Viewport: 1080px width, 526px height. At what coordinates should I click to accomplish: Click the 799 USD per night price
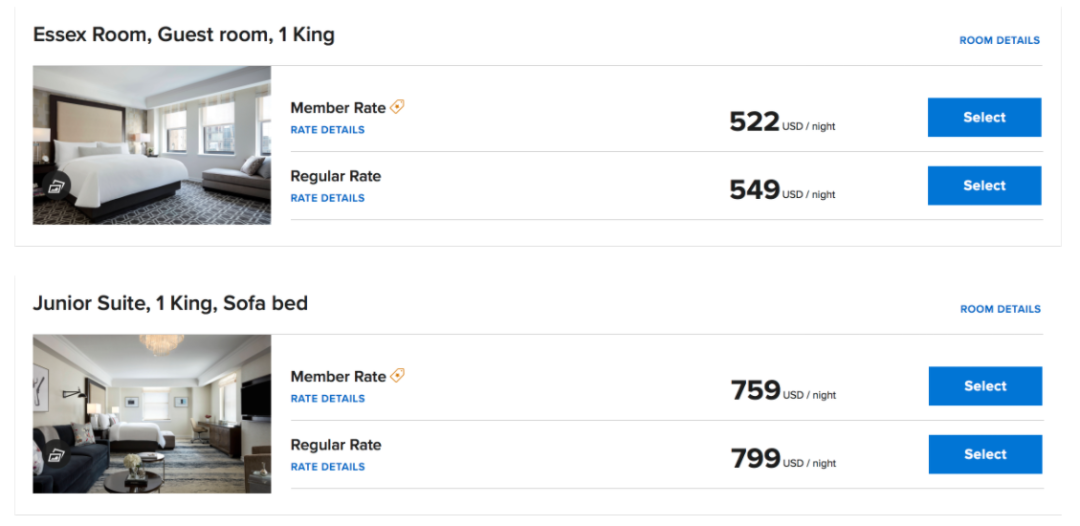pyautogui.click(x=783, y=459)
